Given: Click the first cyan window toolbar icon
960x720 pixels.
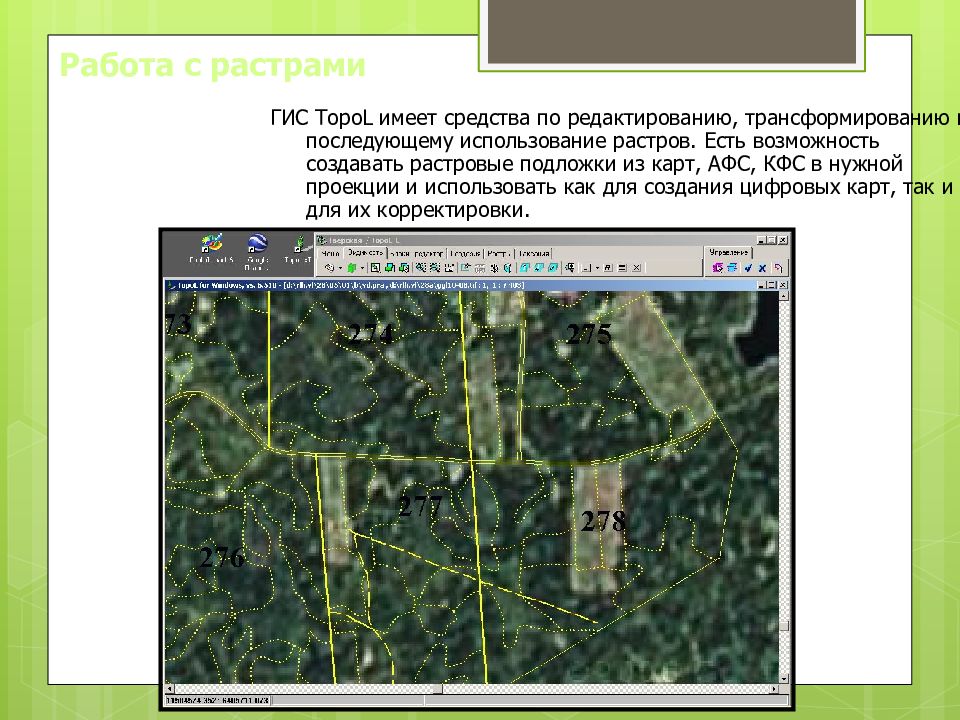Looking at the screenshot, I should pos(525,268).
